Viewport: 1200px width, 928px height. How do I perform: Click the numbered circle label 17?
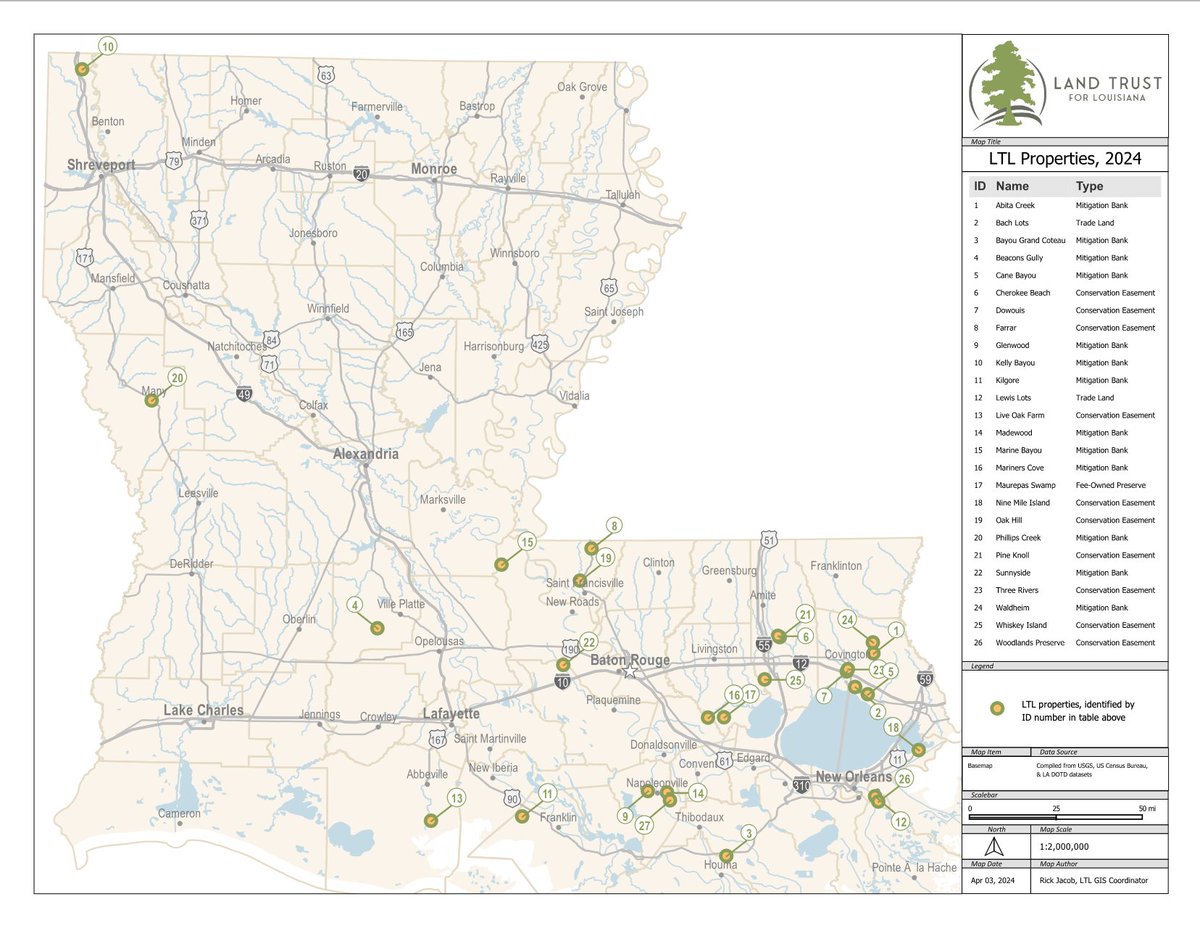pyautogui.click(x=750, y=694)
